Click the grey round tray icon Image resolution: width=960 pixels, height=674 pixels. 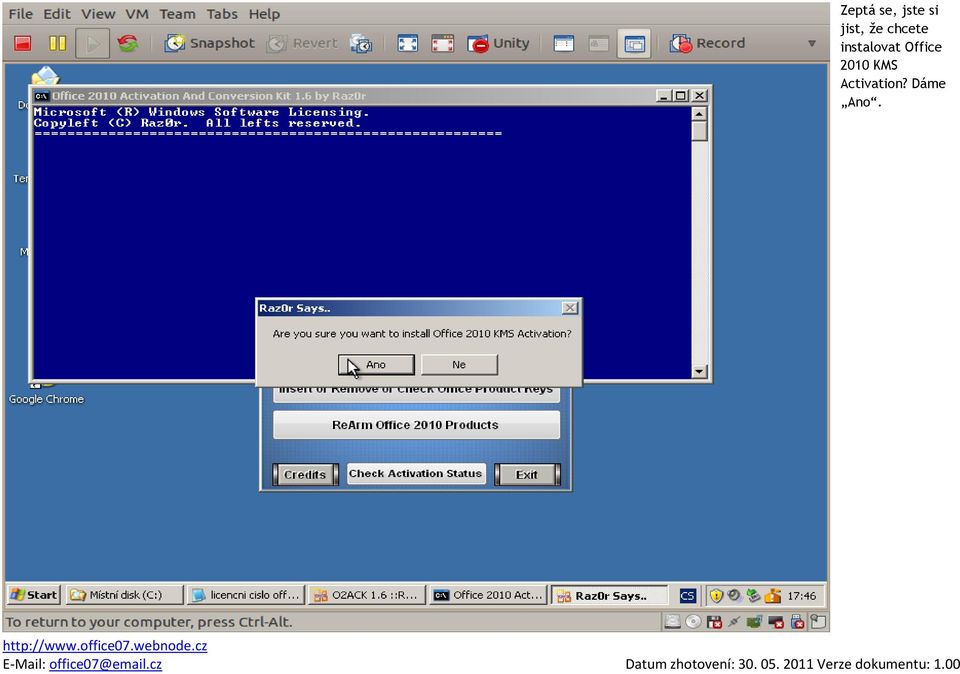coord(734,594)
